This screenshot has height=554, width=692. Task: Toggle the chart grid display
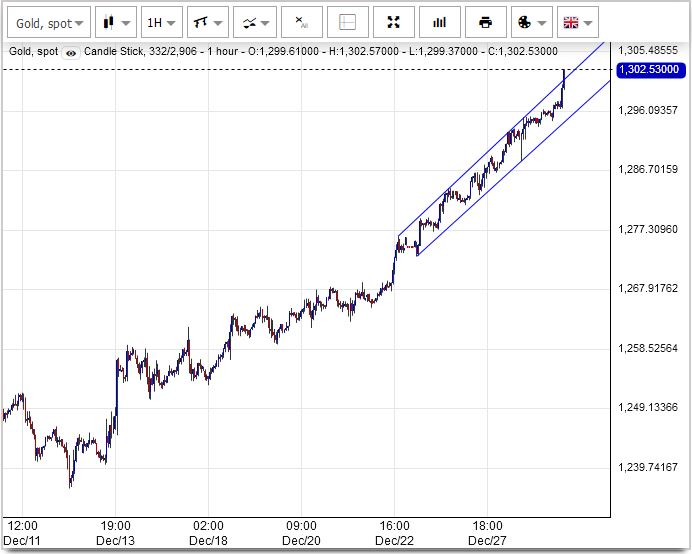click(x=348, y=21)
